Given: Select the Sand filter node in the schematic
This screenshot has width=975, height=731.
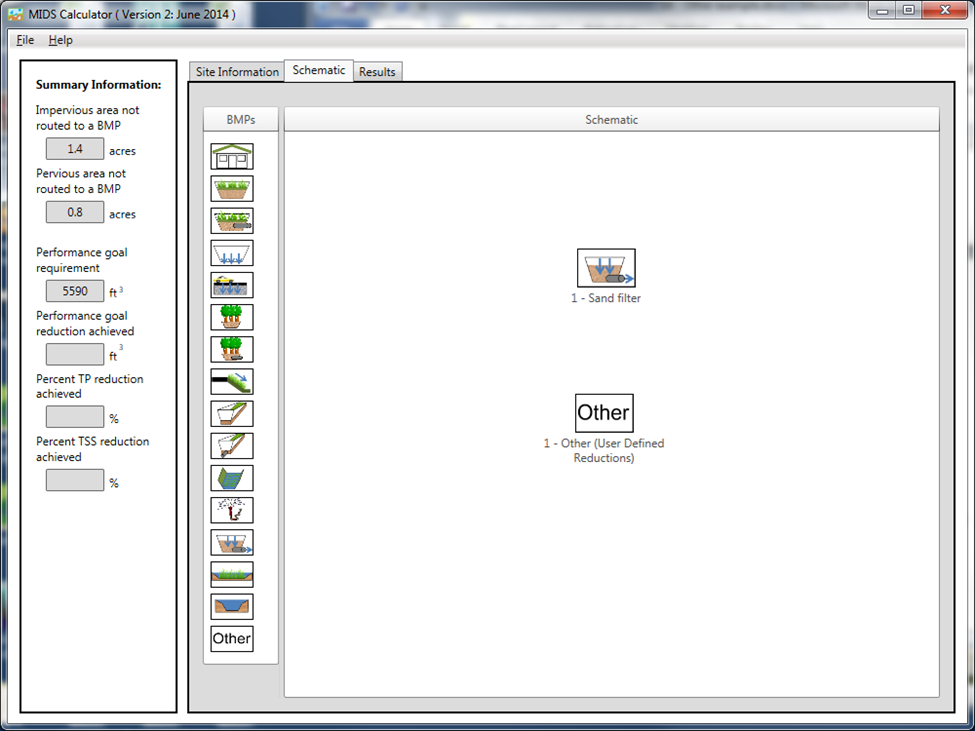Looking at the screenshot, I should pyautogui.click(x=606, y=268).
